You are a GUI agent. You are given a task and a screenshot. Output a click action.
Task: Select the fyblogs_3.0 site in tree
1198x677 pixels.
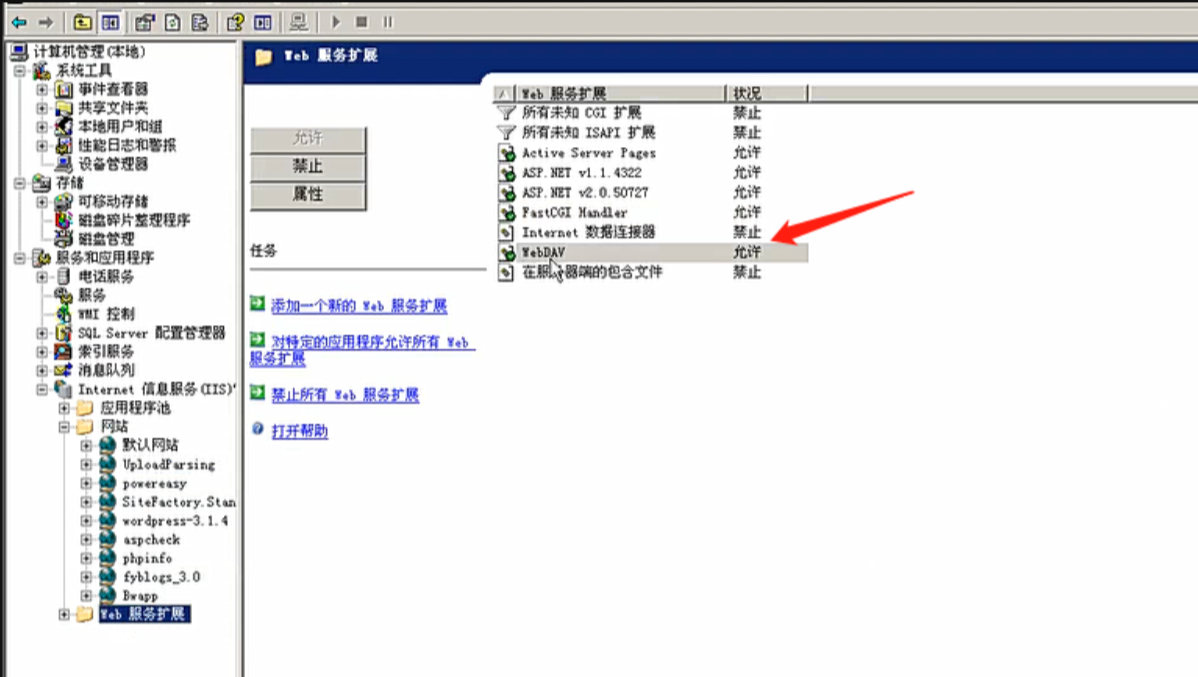[161, 577]
